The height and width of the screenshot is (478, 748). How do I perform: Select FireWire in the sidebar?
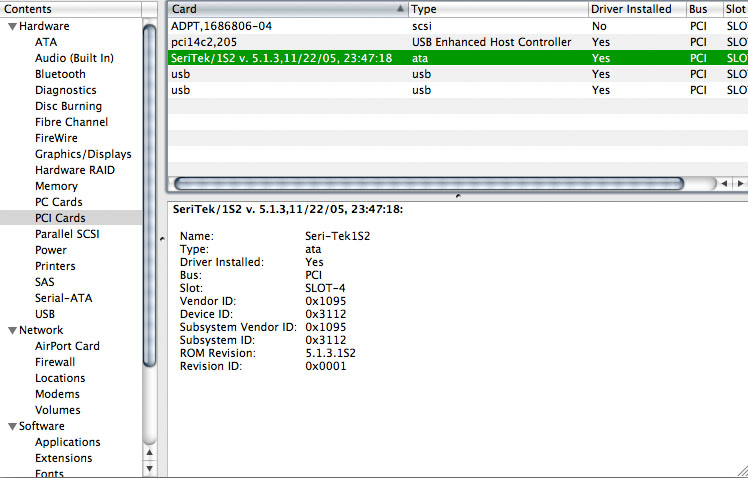click(56, 138)
